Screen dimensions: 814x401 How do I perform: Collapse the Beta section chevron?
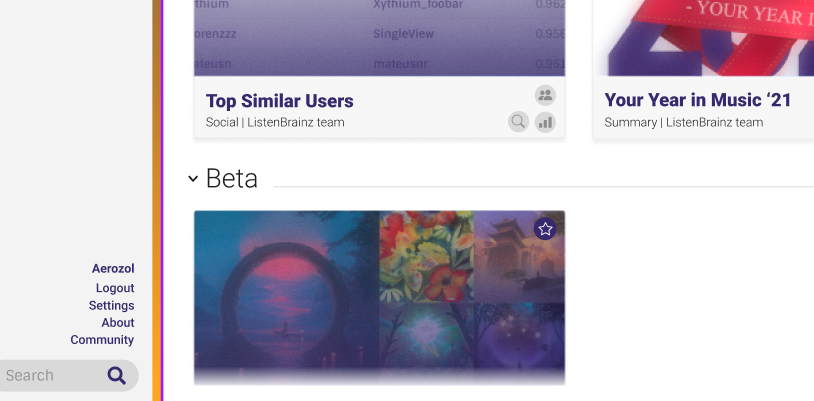click(193, 179)
